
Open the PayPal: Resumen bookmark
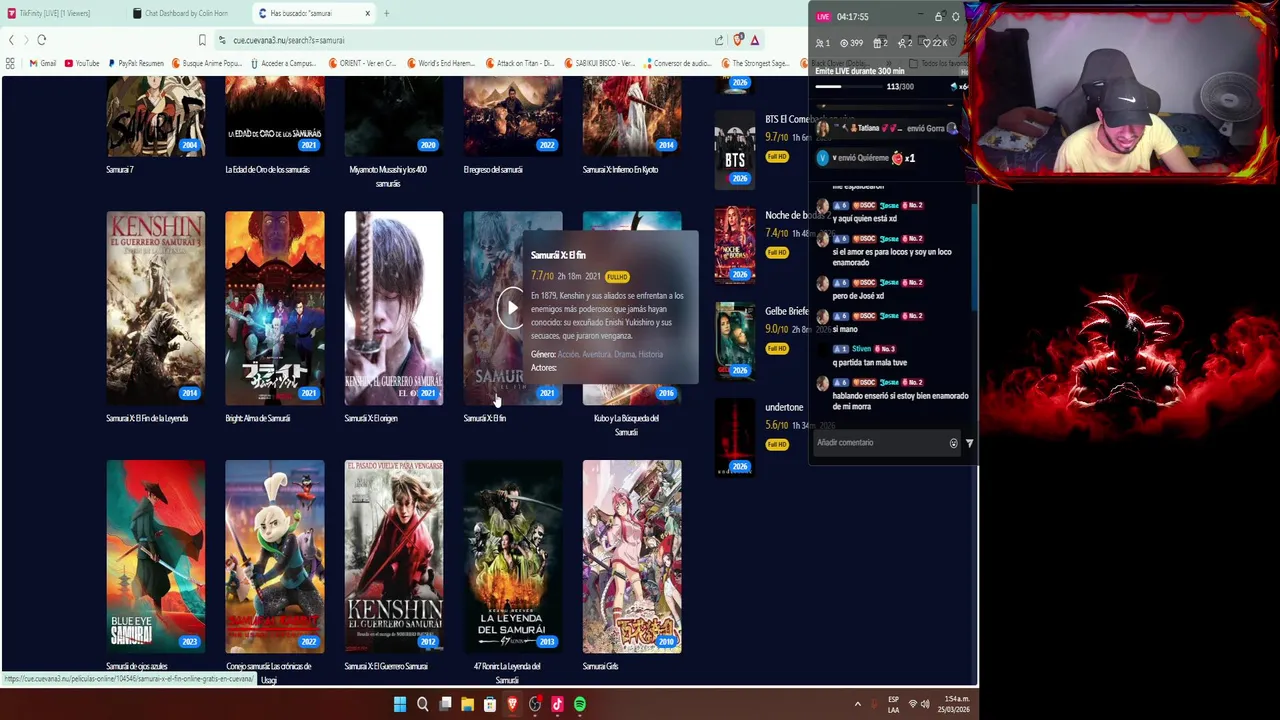click(135, 63)
